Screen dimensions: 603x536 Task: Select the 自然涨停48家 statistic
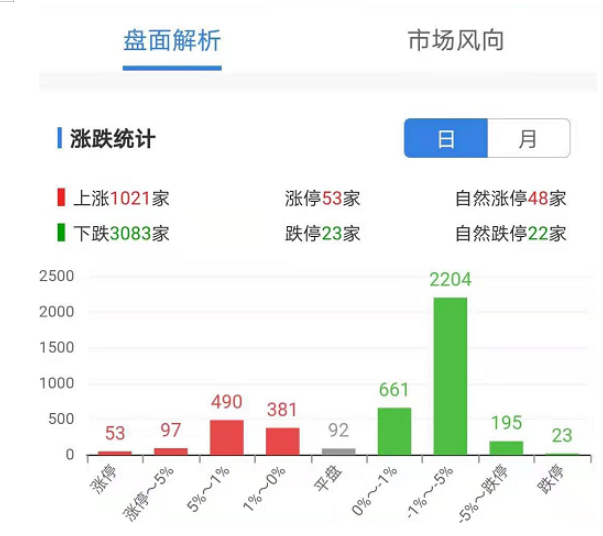tap(510, 198)
